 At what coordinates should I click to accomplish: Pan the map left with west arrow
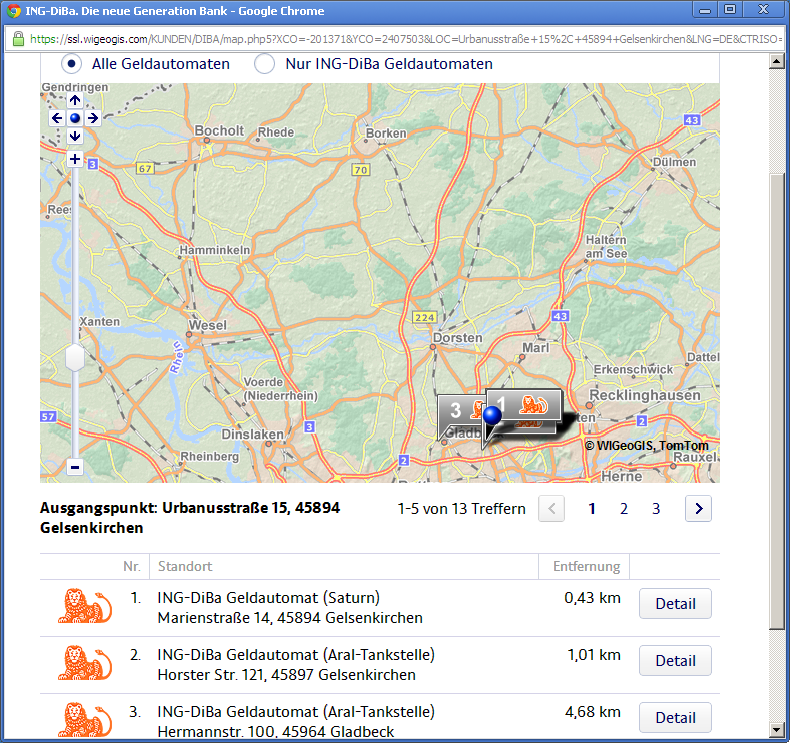(x=57, y=118)
